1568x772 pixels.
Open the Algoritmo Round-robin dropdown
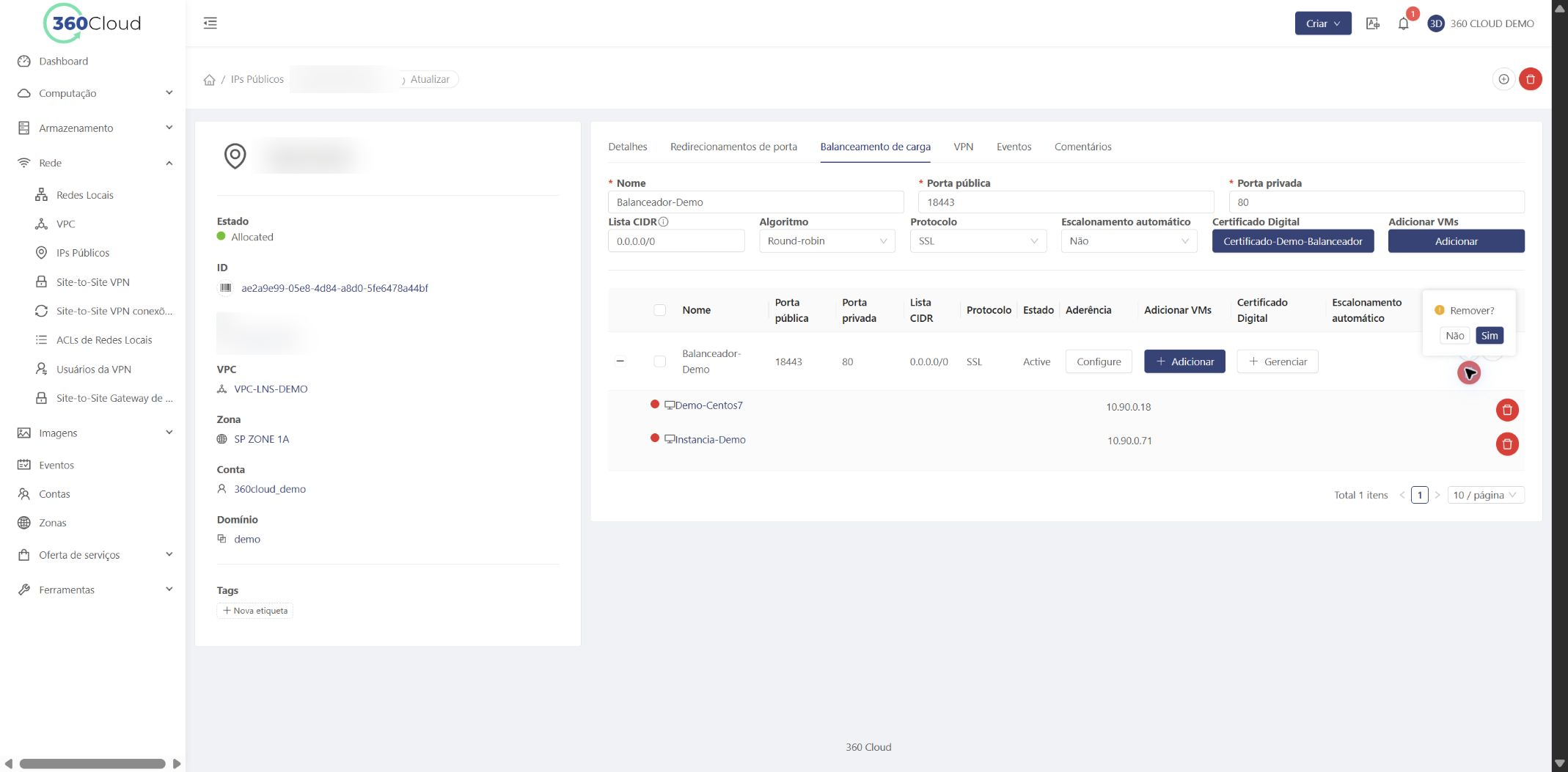827,241
